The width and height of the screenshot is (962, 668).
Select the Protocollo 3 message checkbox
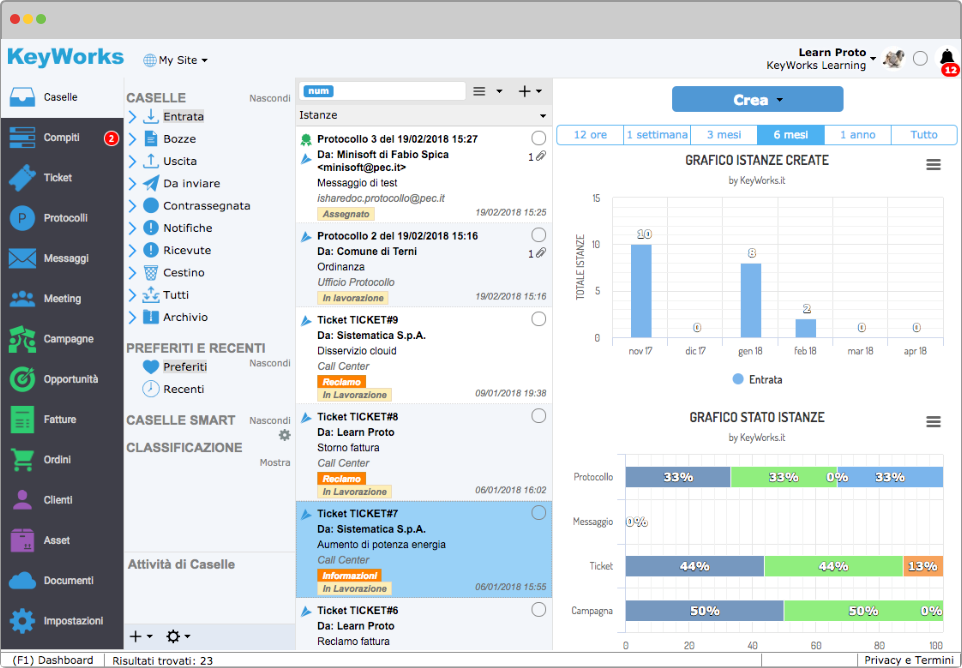coord(538,138)
